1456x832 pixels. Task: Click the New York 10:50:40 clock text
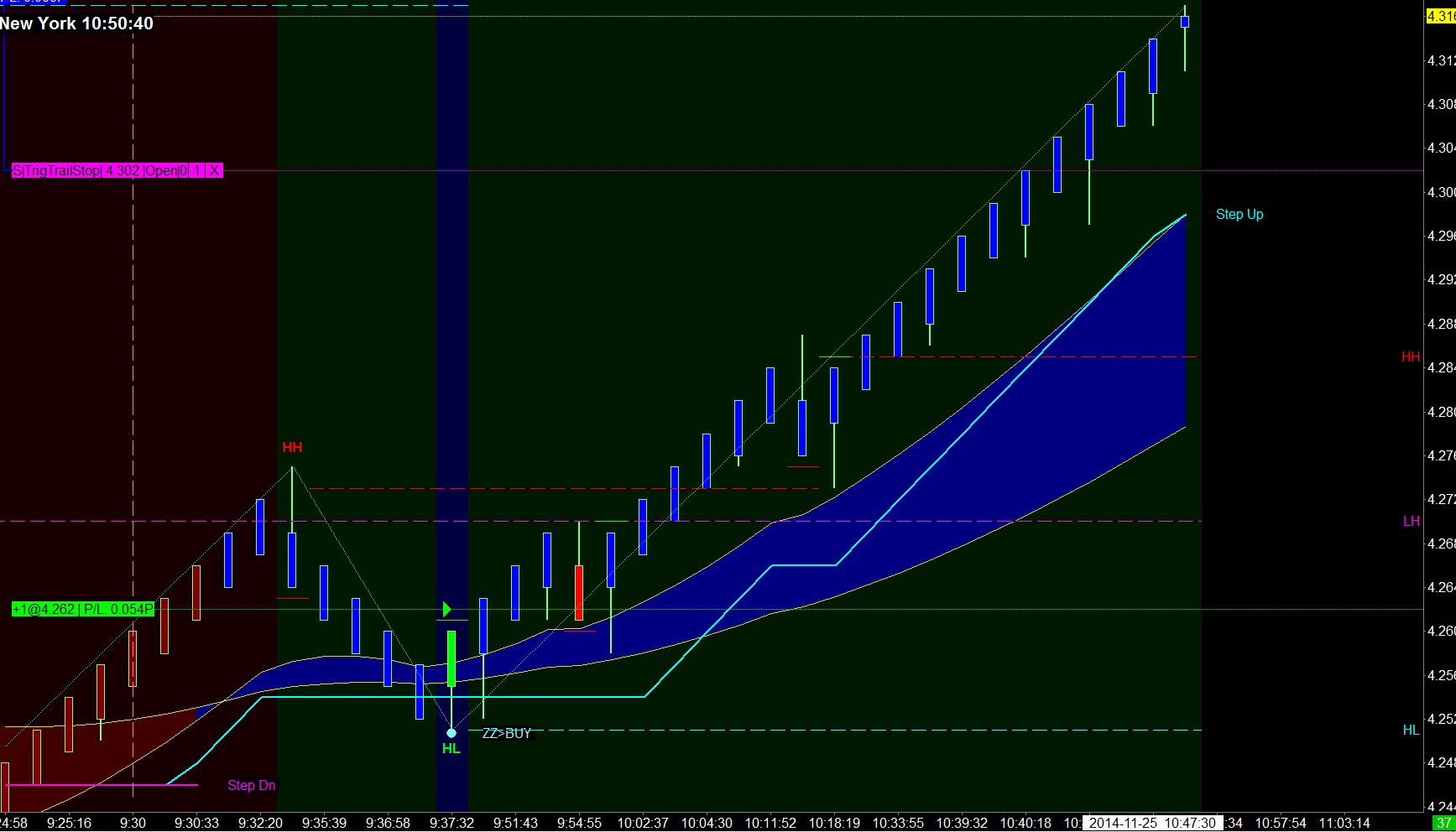(76, 23)
